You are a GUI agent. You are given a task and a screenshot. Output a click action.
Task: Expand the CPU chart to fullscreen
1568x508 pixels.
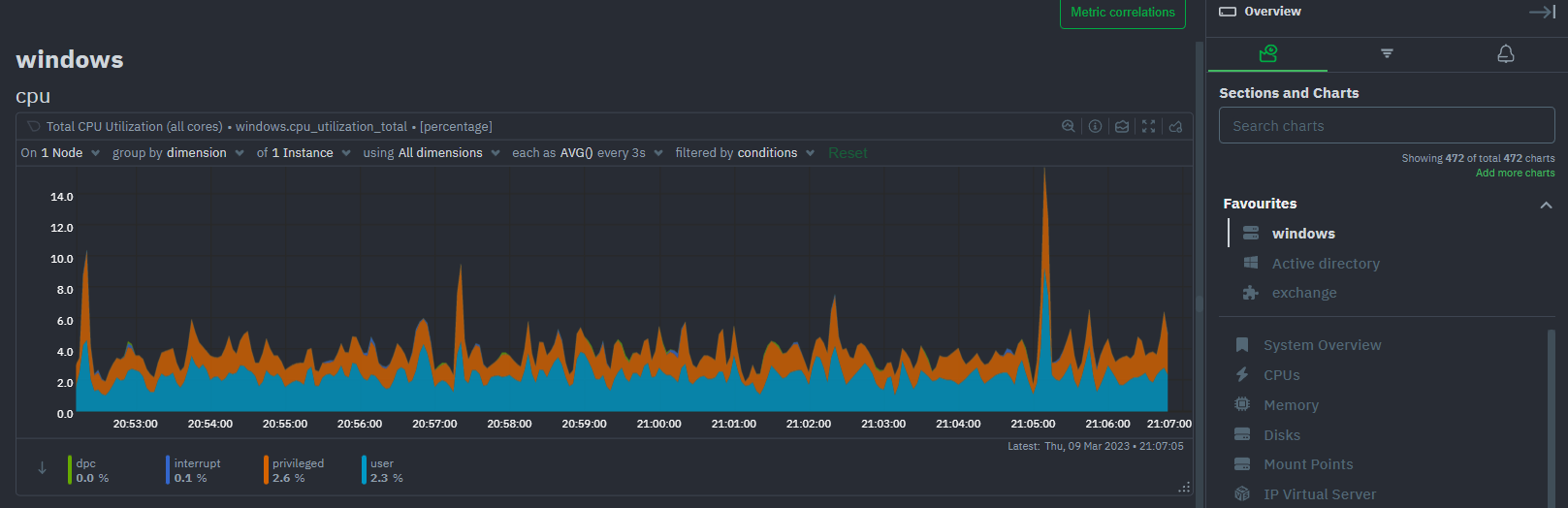pyautogui.click(x=1148, y=126)
